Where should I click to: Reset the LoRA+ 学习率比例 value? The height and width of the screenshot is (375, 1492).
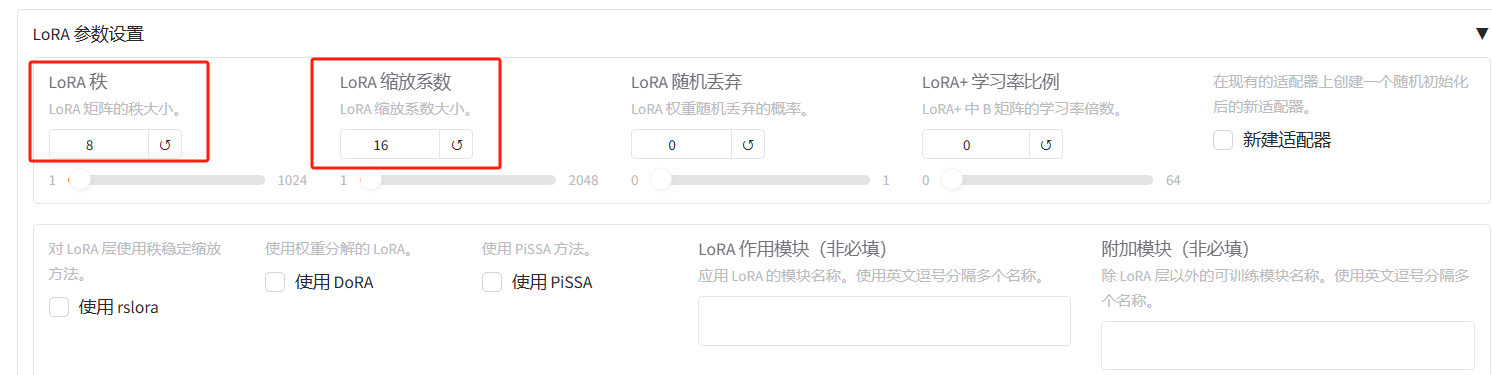point(1046,145)
